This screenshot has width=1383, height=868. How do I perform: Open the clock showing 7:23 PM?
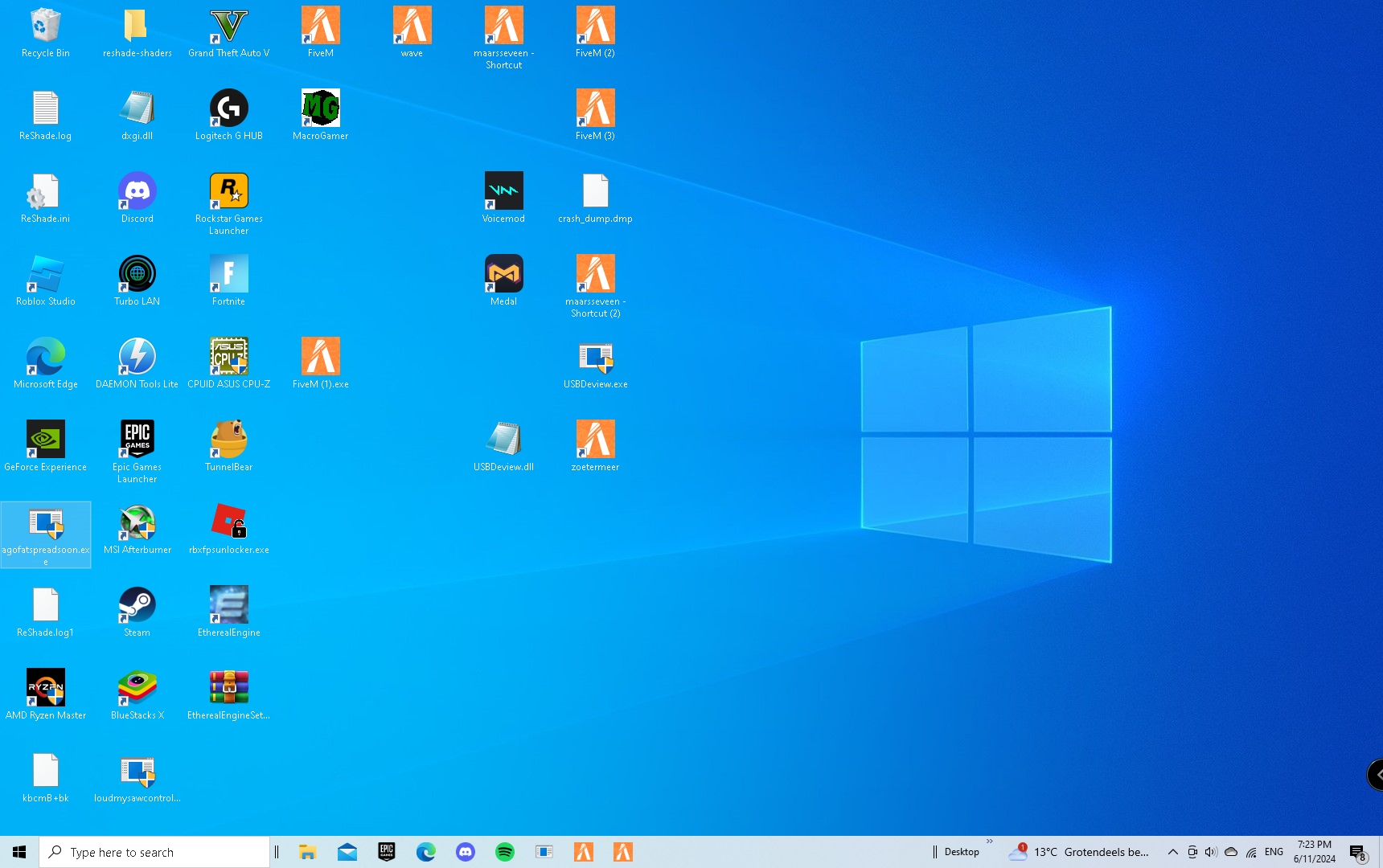coord(1315,852)
